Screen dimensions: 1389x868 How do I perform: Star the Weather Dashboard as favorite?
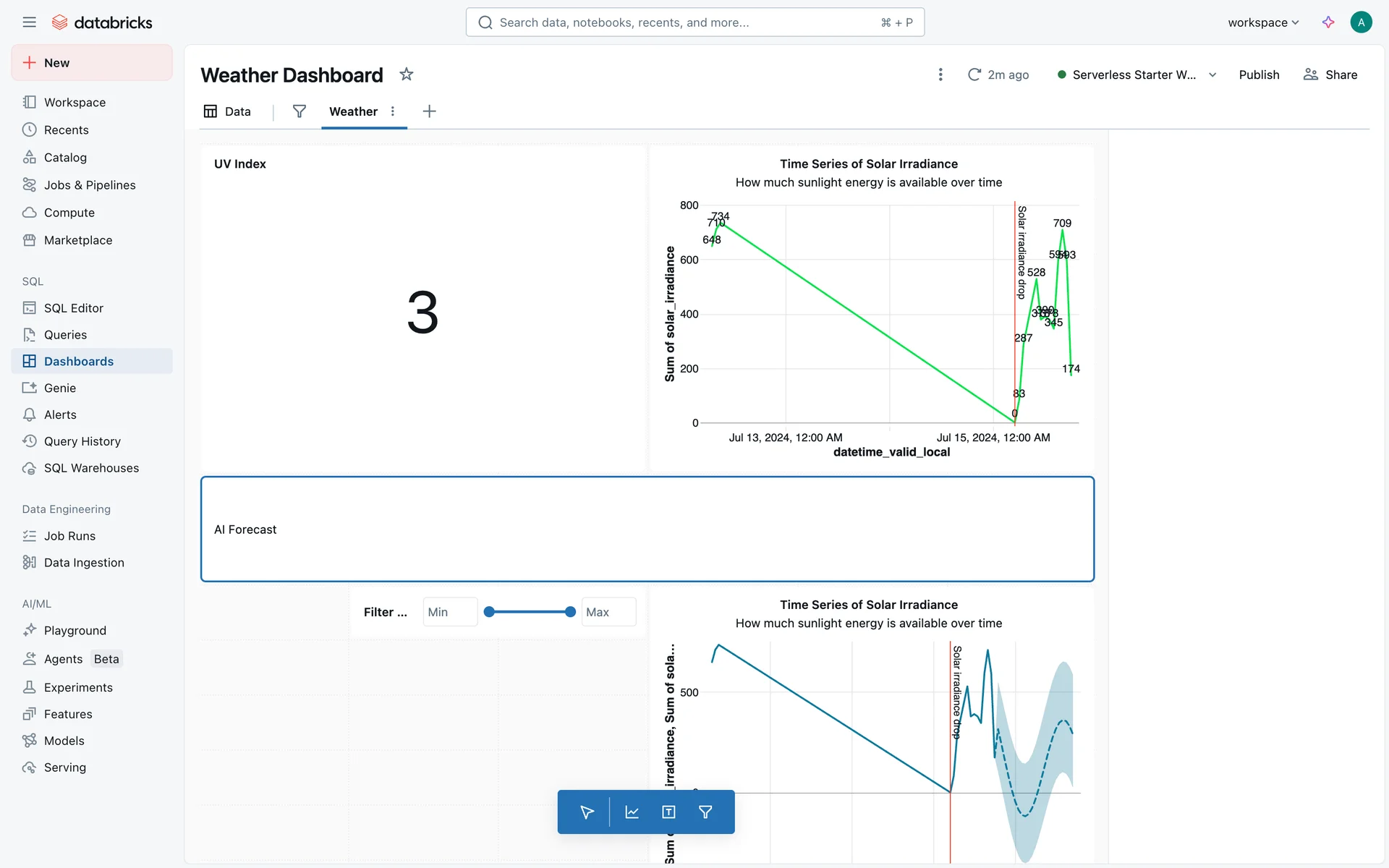click(407, 75)
